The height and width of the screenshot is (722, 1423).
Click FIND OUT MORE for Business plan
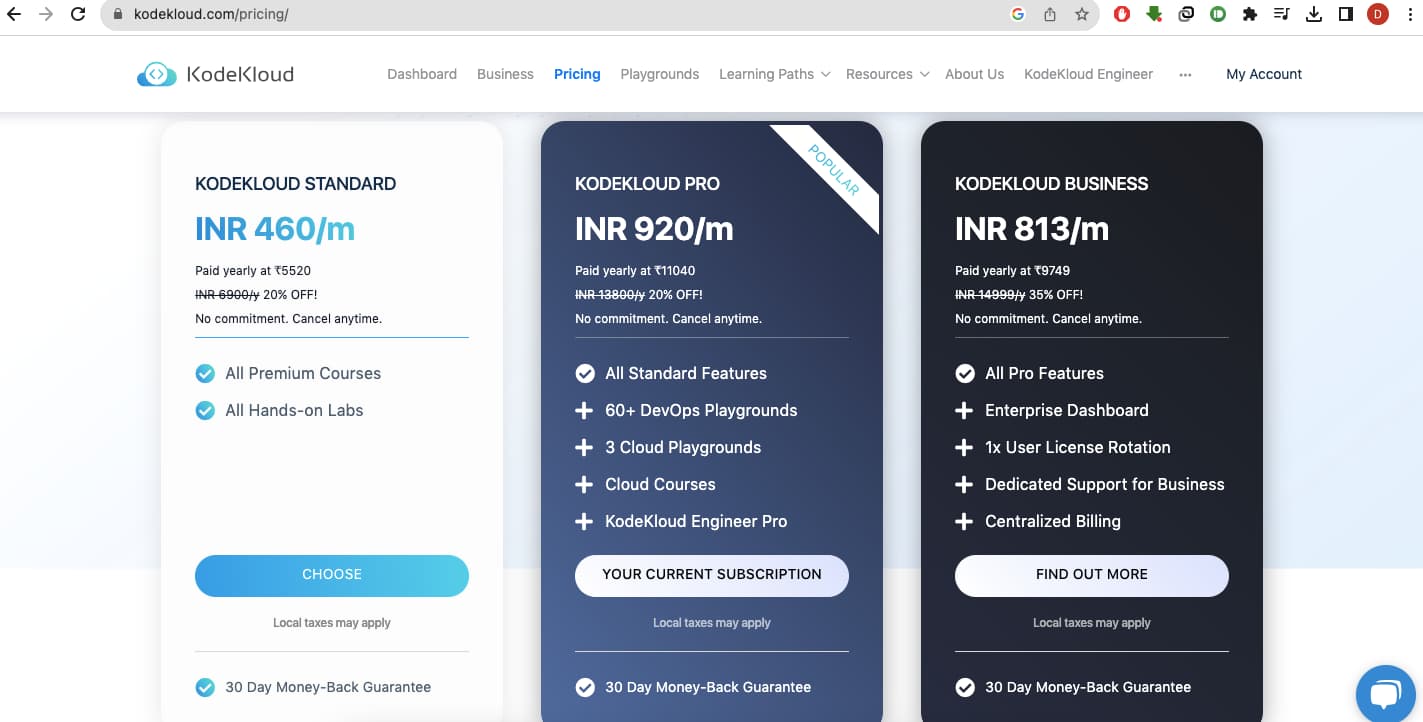(x=1092, y=575)
